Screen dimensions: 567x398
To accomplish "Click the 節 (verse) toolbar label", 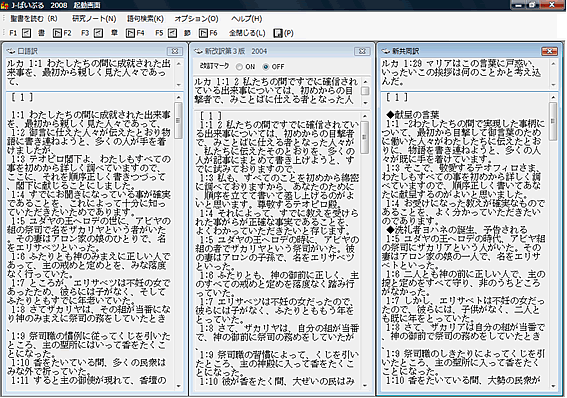I will 187,33.
